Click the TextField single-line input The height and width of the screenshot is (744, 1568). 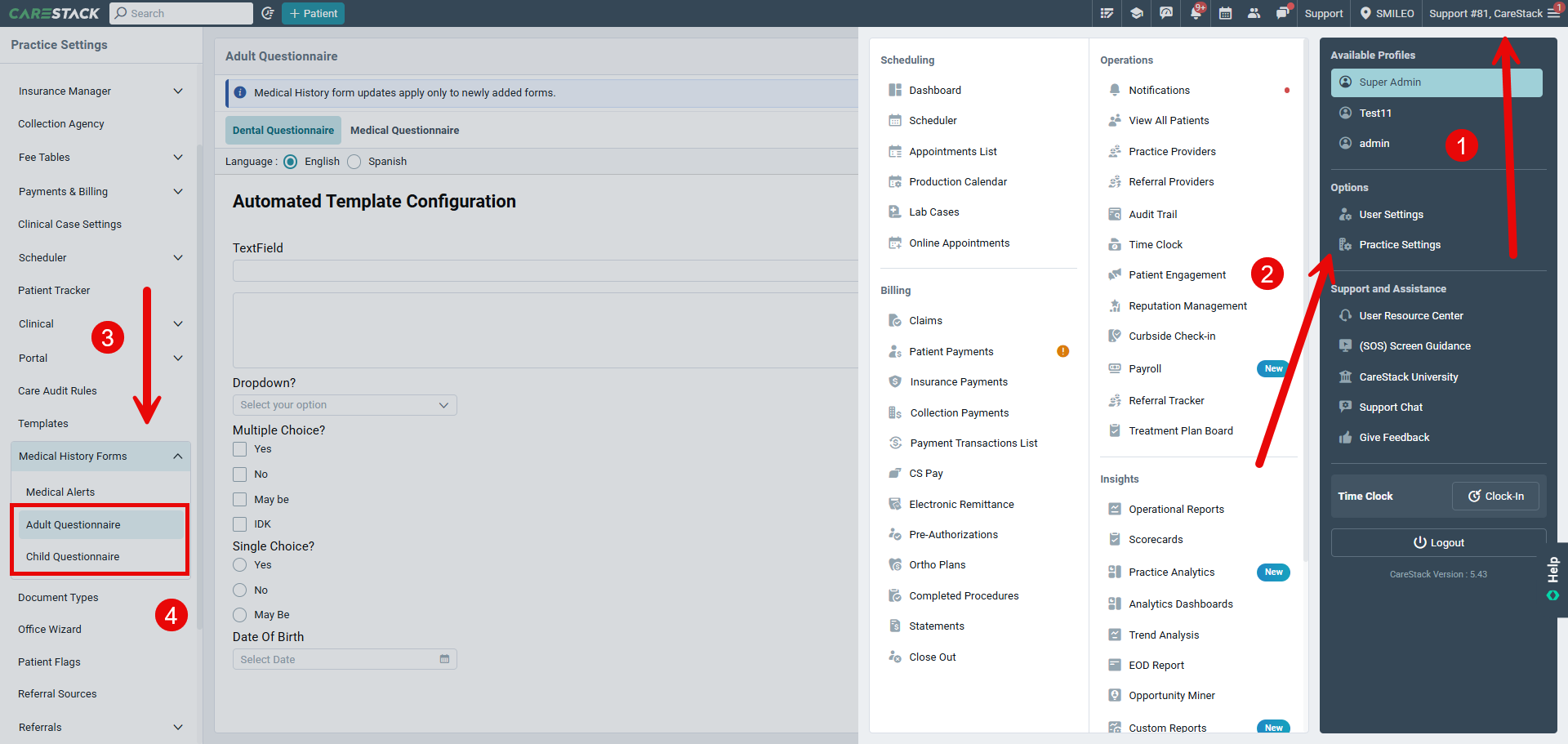coord(545,271)
